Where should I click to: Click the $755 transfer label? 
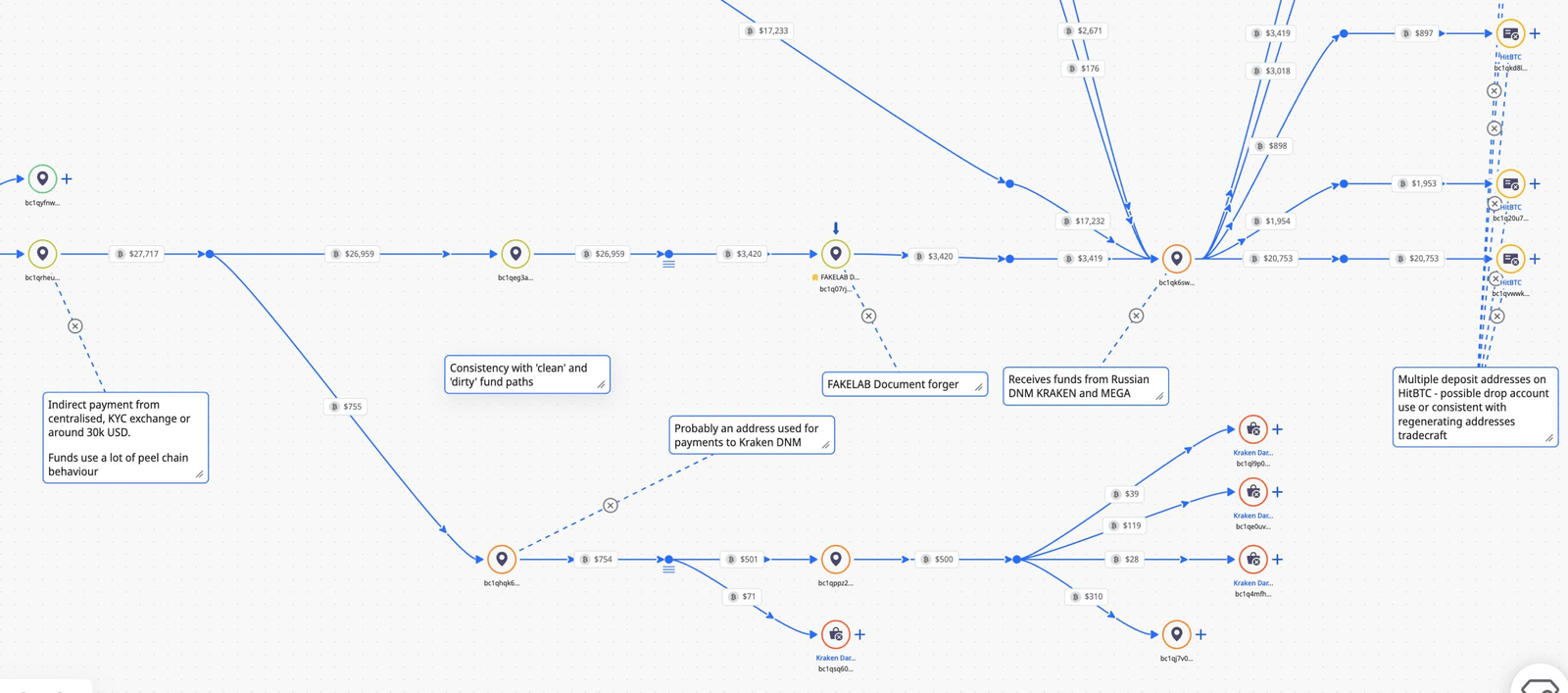coord(346,406)
